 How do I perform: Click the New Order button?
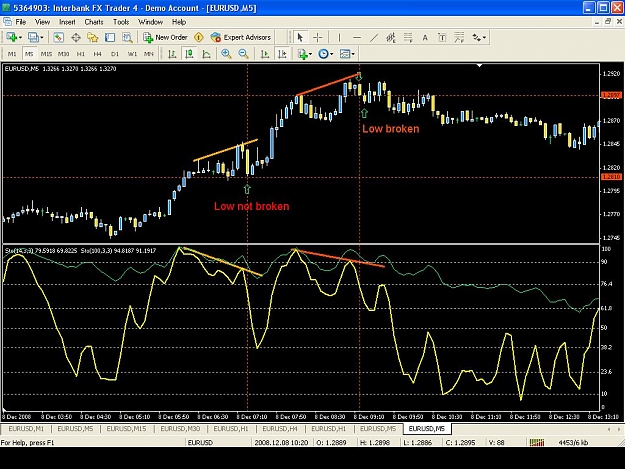coord(165,37)
